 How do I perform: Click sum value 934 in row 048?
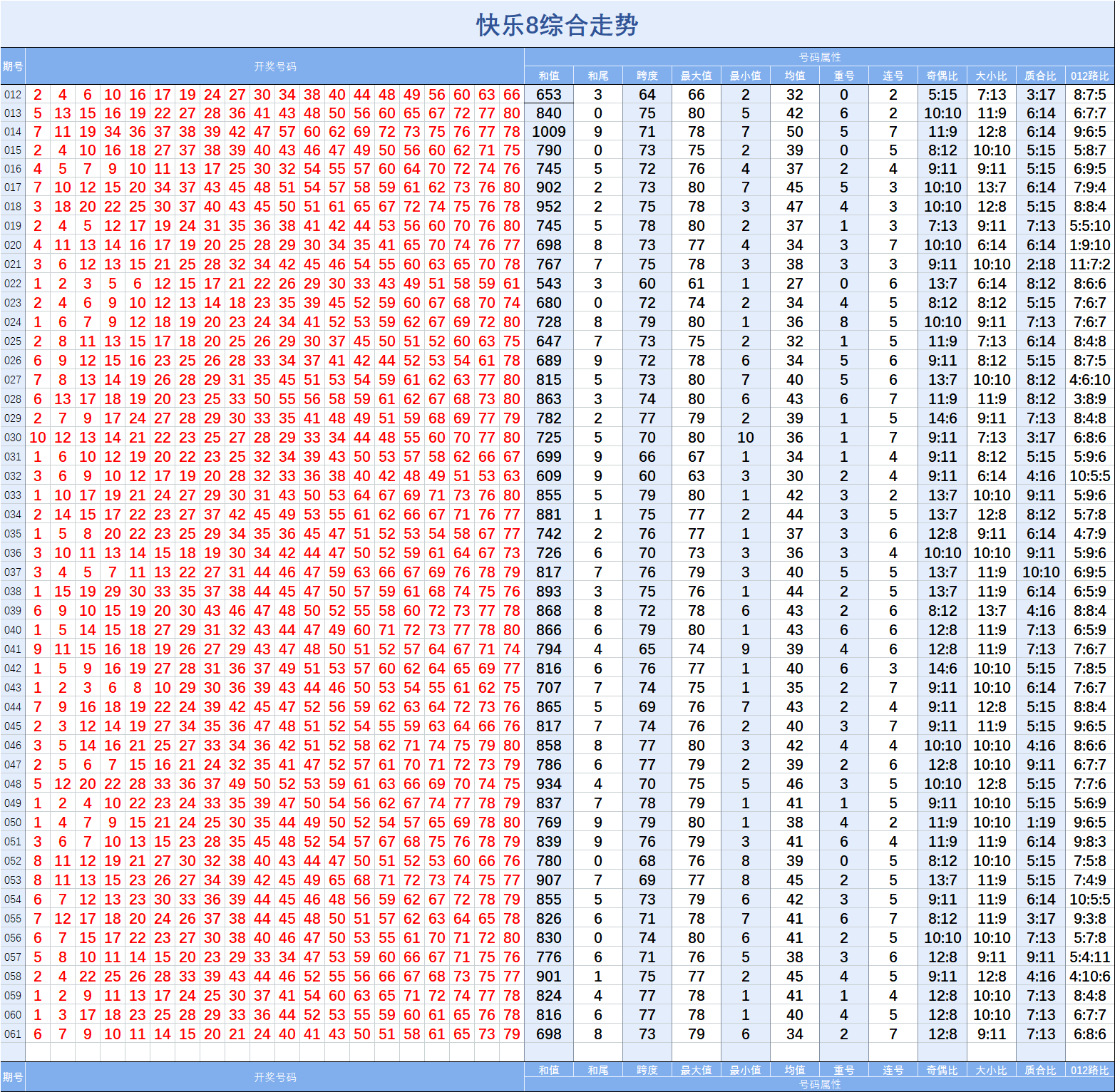point(549,784)
